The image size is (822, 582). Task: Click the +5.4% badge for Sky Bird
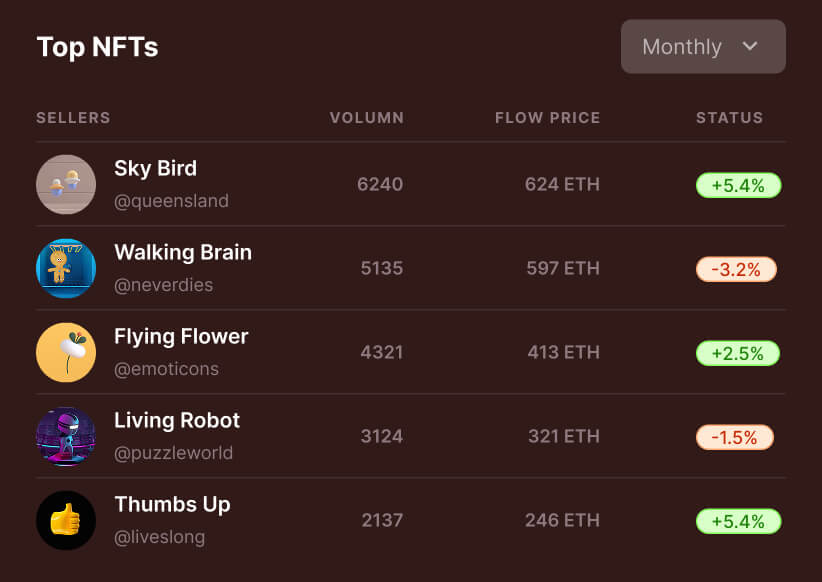pyautogui.click(x=738, y=185)
